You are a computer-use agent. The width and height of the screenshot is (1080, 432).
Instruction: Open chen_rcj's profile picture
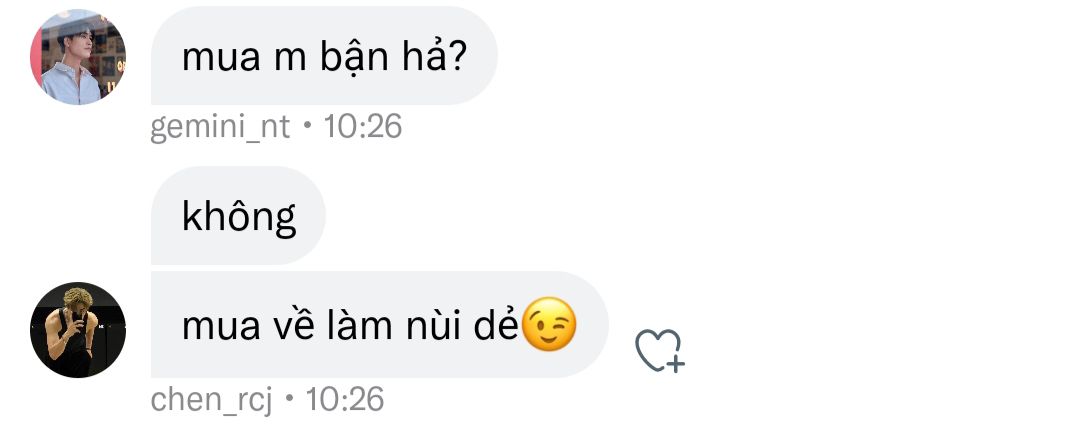[78, 329]
